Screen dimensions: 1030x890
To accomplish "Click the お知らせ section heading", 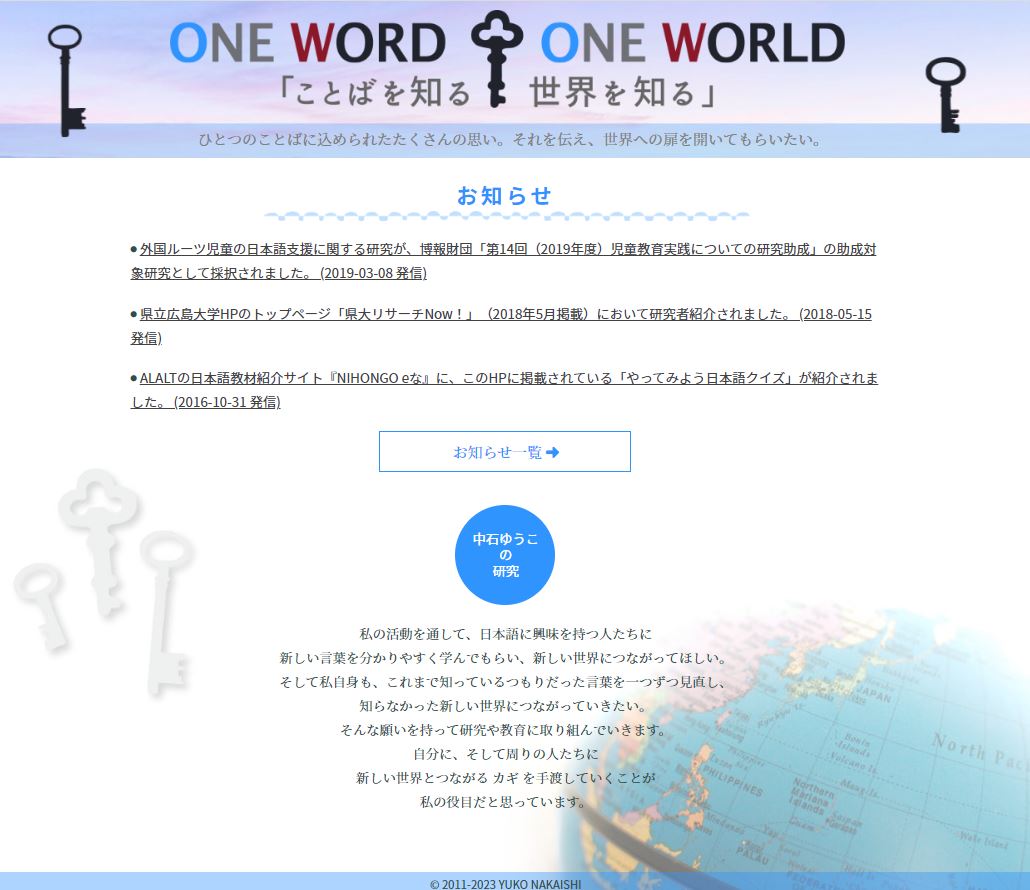I will tap(504, 196).
